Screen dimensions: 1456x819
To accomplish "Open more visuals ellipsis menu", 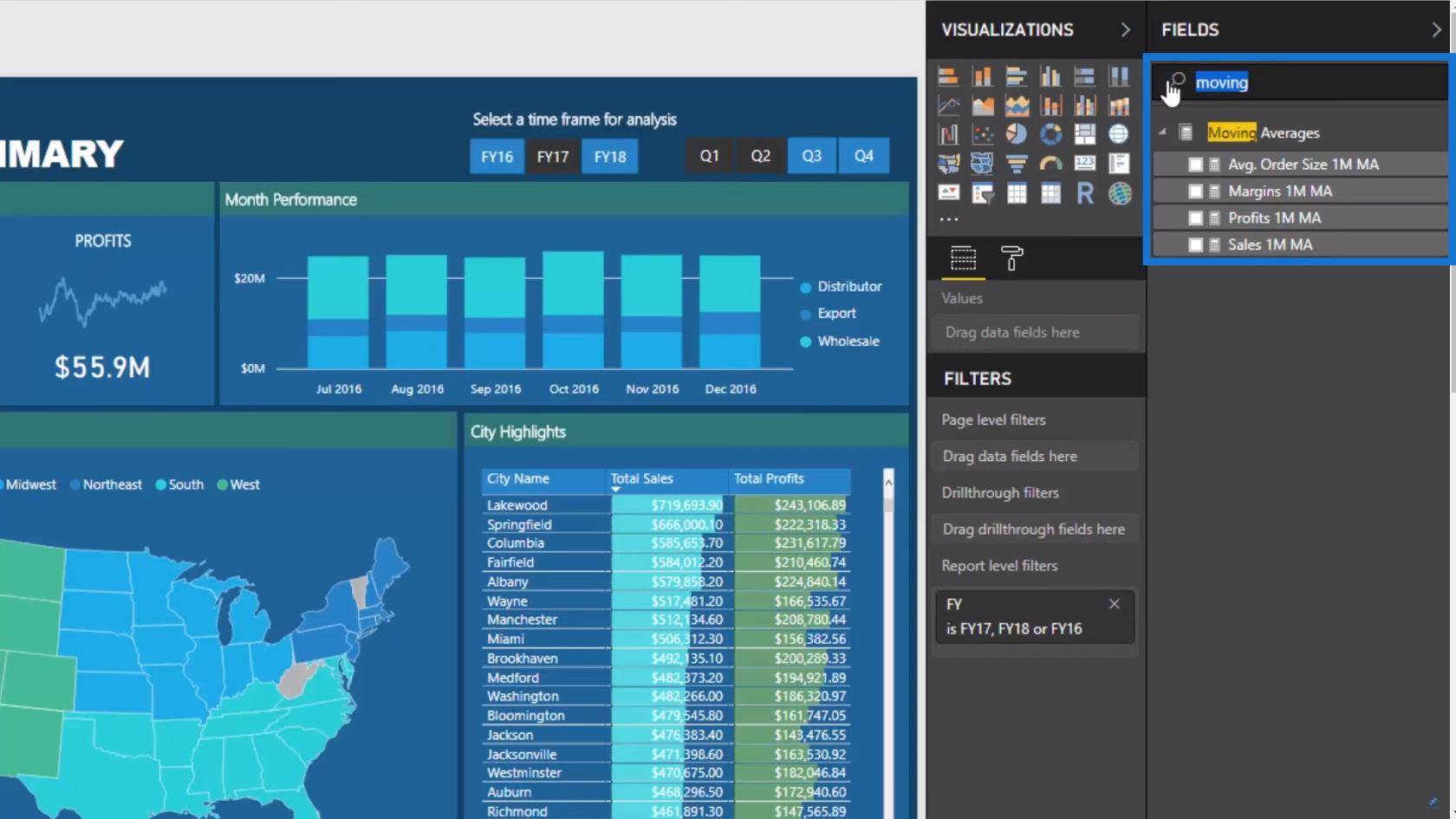I will tap(949, 219).
